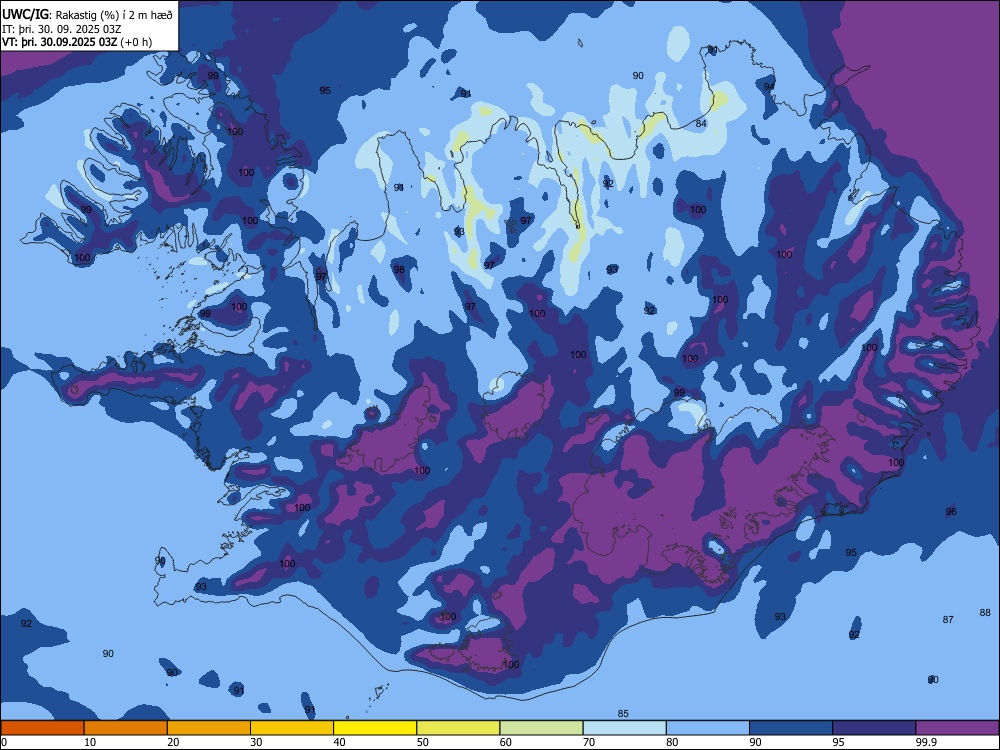Click the orange 10–20 legend swatch
Viewport: 1000px width, 750px height.
pyautogui.click(x=126, y=728)
